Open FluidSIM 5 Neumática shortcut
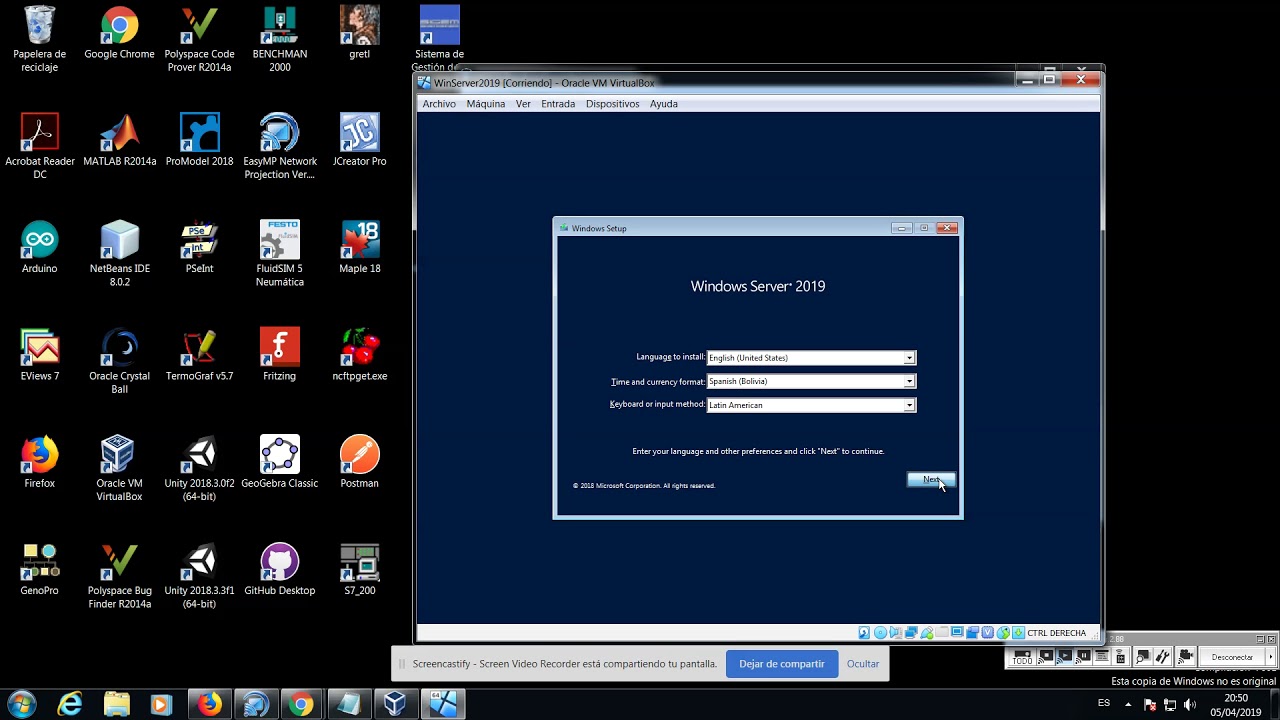 (x=280, y=253)
